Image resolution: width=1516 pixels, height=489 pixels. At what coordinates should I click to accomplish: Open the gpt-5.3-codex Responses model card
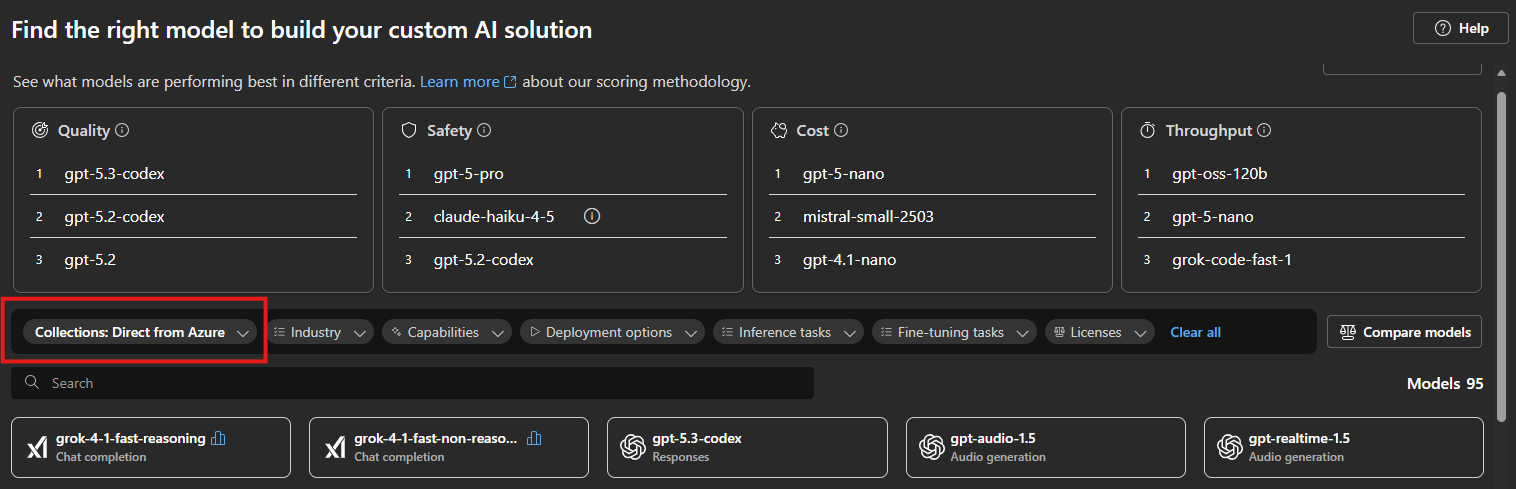pyautogui.click(x=747, y=447)
